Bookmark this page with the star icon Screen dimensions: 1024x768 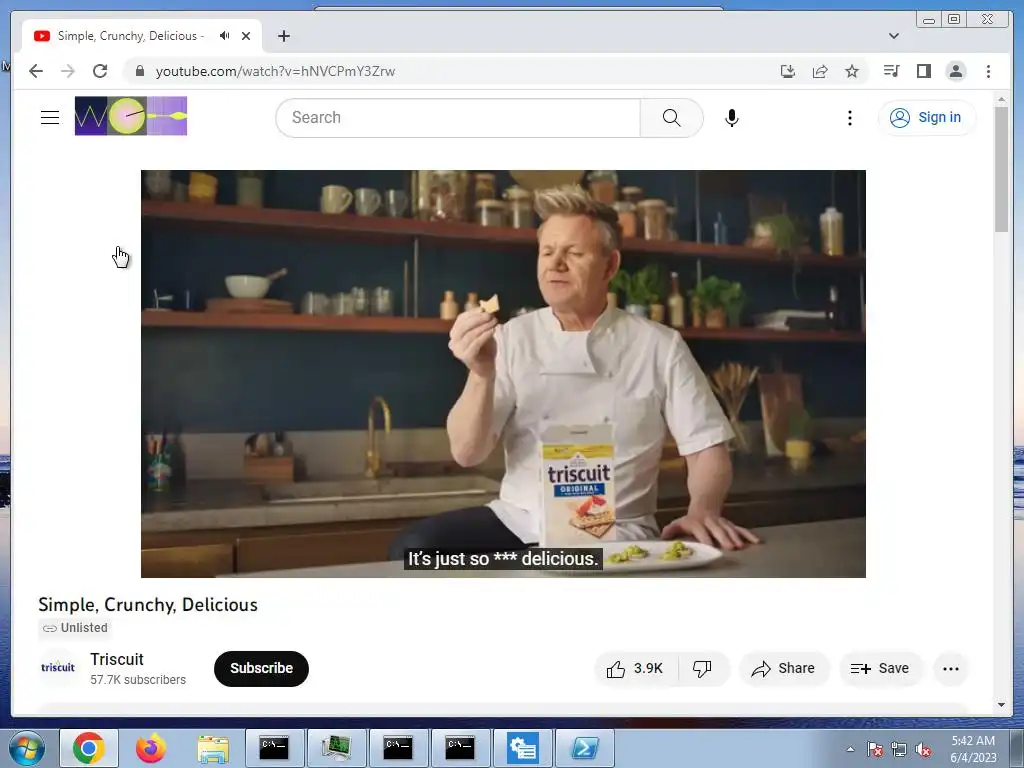point(852,71)
